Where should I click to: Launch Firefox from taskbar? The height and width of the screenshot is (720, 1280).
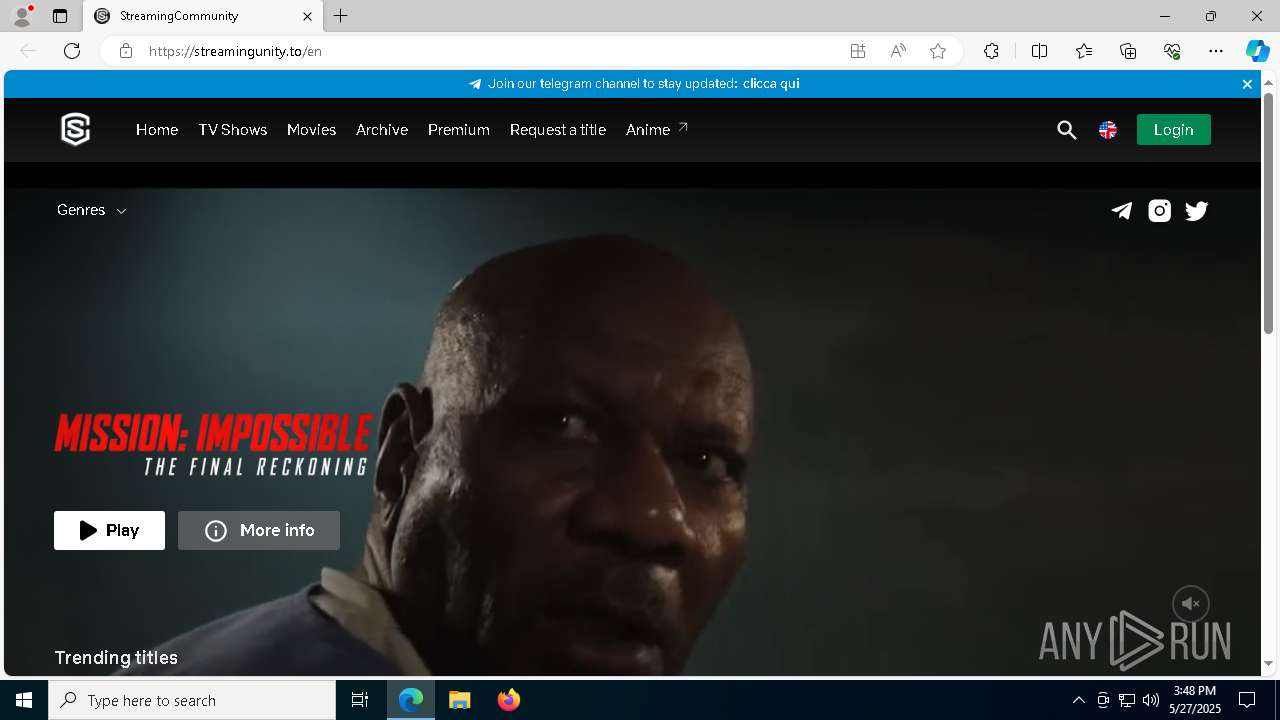[x=509, y=700]
